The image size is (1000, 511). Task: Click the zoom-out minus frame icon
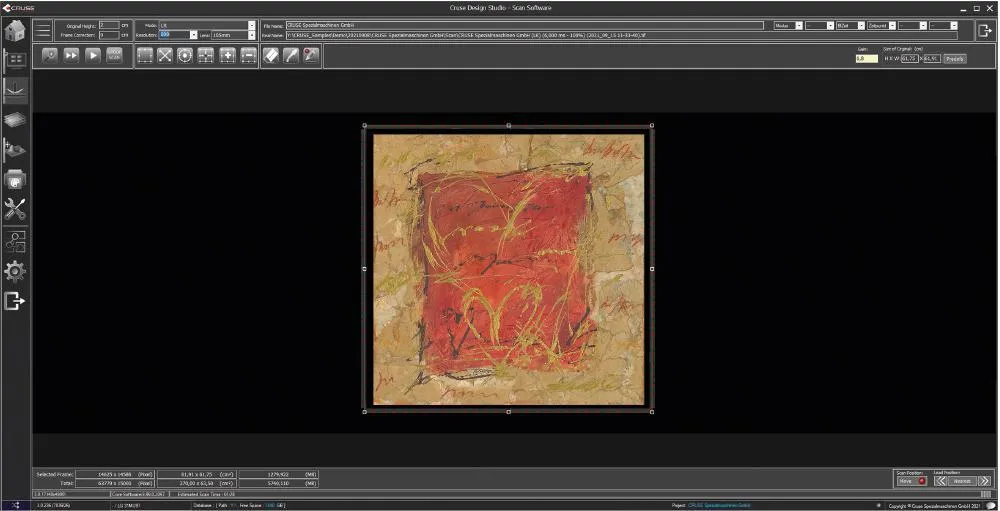(249, 56)
